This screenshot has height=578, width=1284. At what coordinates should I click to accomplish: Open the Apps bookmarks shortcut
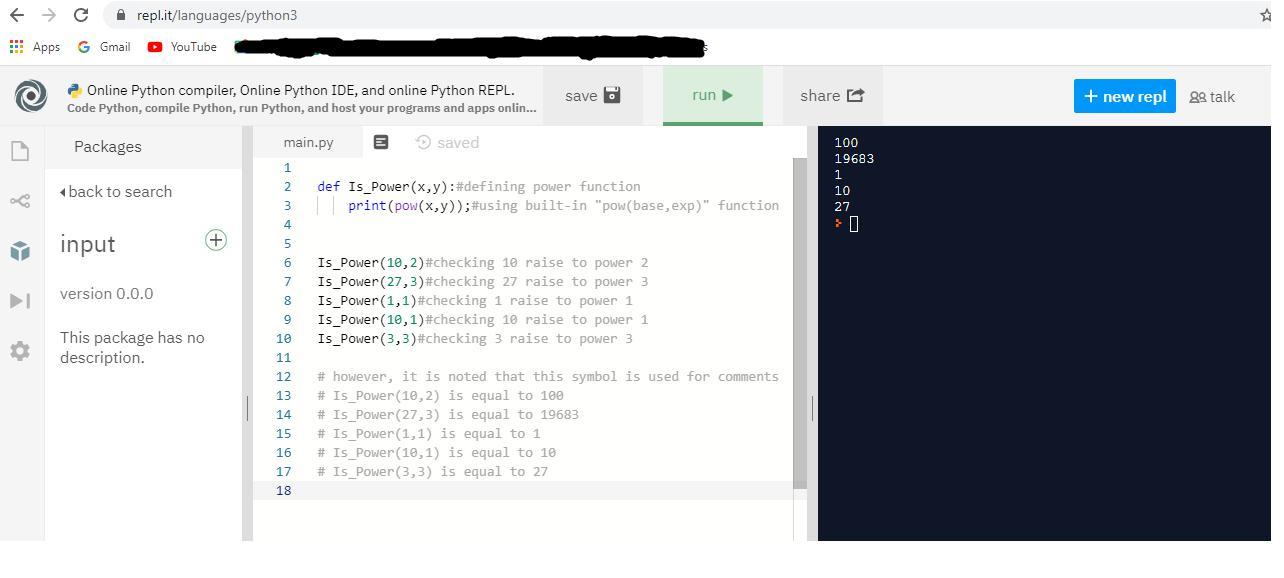point(35,47)
